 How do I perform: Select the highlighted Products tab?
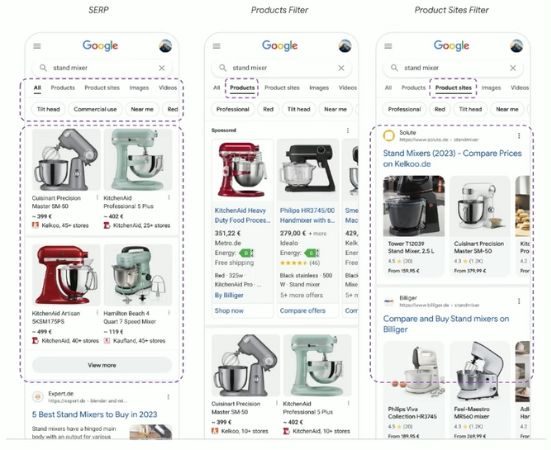[x=242, y=88]
